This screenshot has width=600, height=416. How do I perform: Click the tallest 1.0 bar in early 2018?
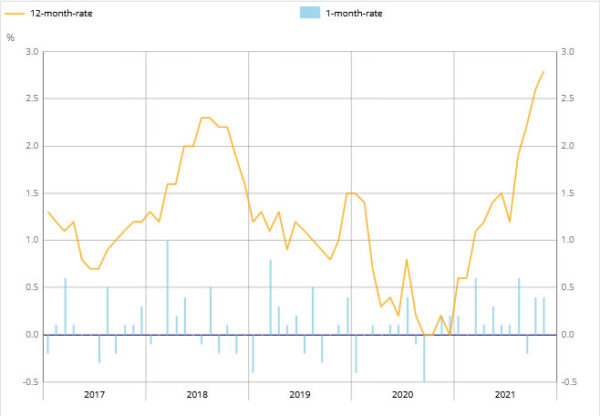click(168, 287)
